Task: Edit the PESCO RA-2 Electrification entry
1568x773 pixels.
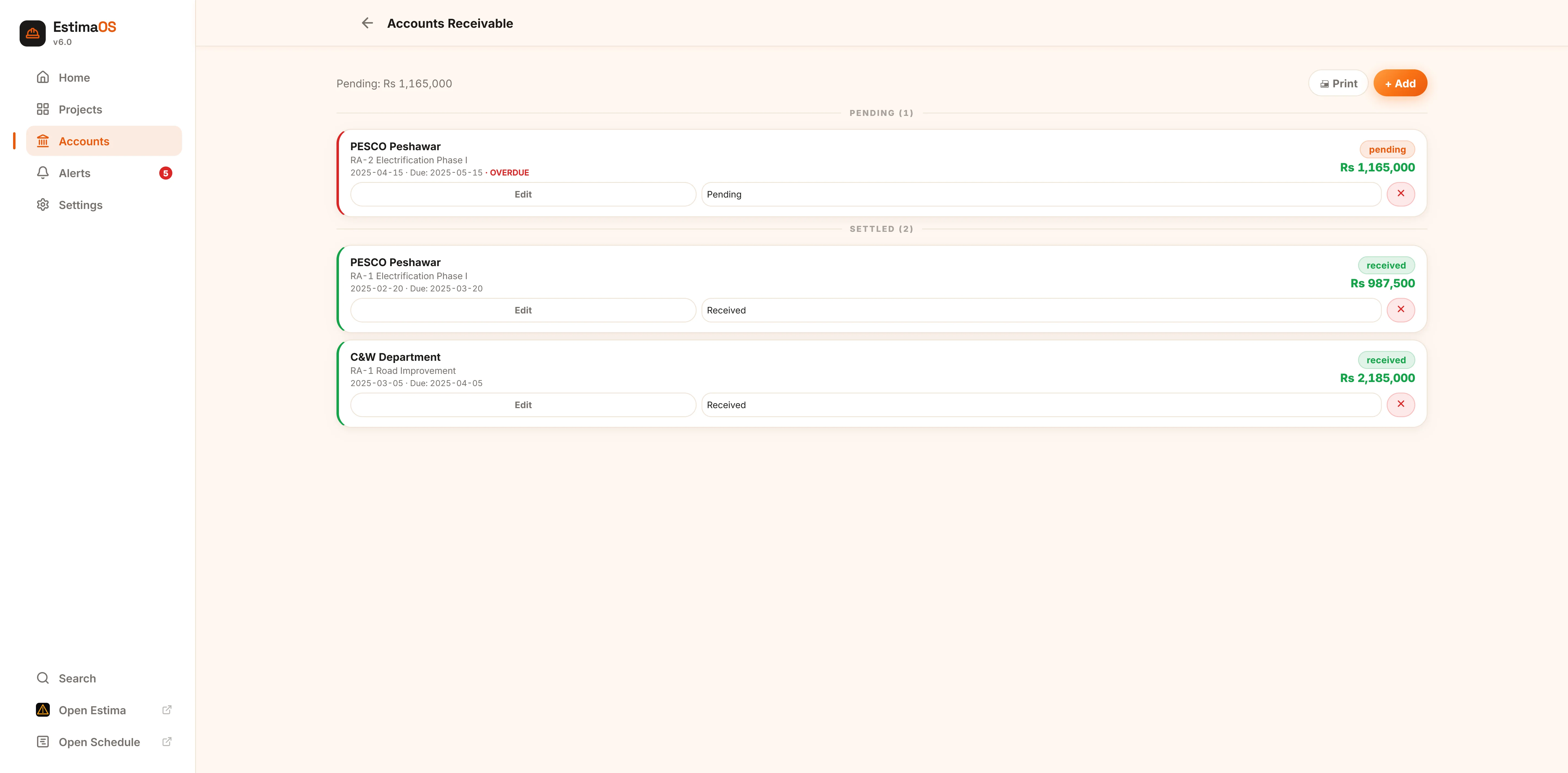Action: 523,195
